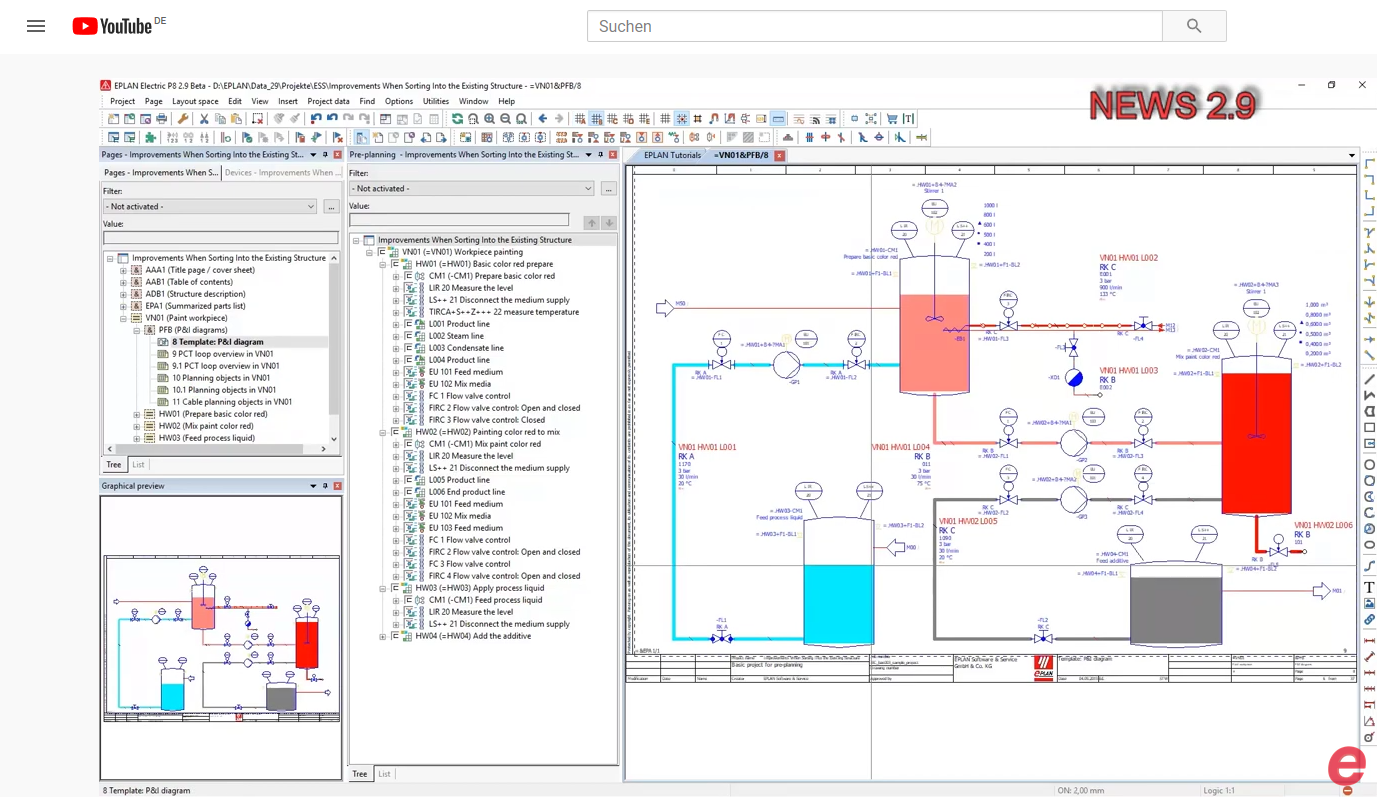Go to previous page with blue back arrow
This screenshot has height=797, width=1377.
point(543,119)
